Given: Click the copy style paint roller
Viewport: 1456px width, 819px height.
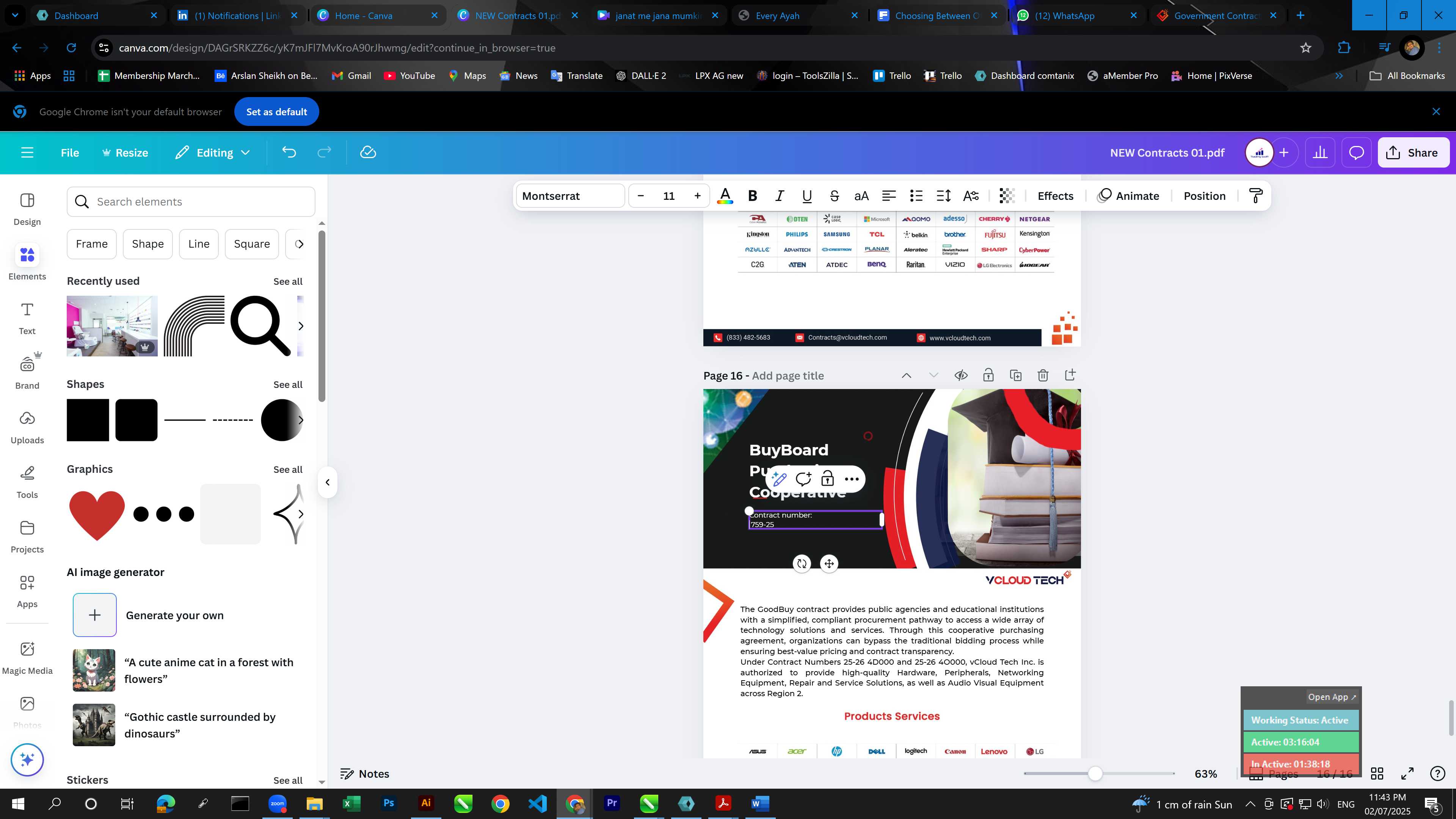Looking at the screenshot, I should pyautogui.click(x=1256, y=196).
